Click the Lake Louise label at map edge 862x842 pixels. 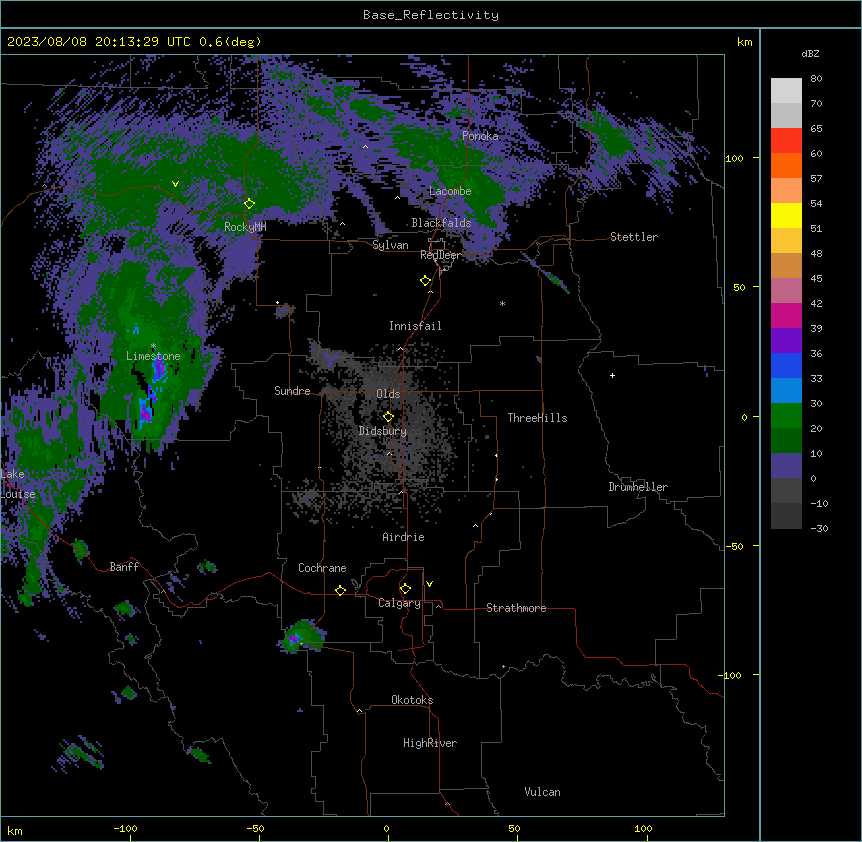tap(18, 484)
